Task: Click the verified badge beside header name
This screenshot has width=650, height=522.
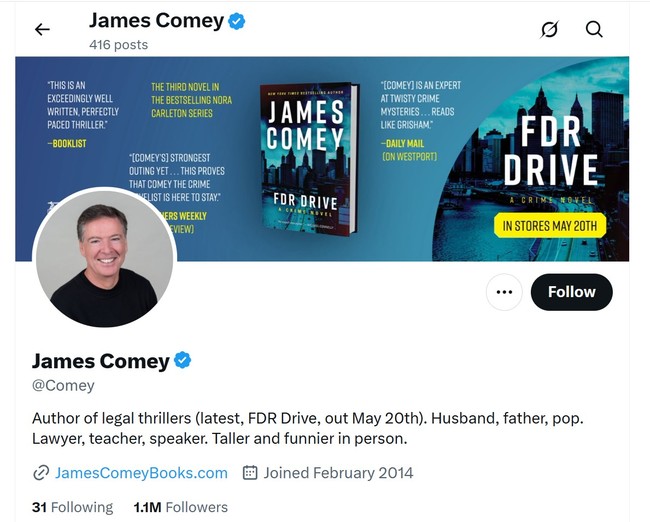Action: click(x=237, y=21)
